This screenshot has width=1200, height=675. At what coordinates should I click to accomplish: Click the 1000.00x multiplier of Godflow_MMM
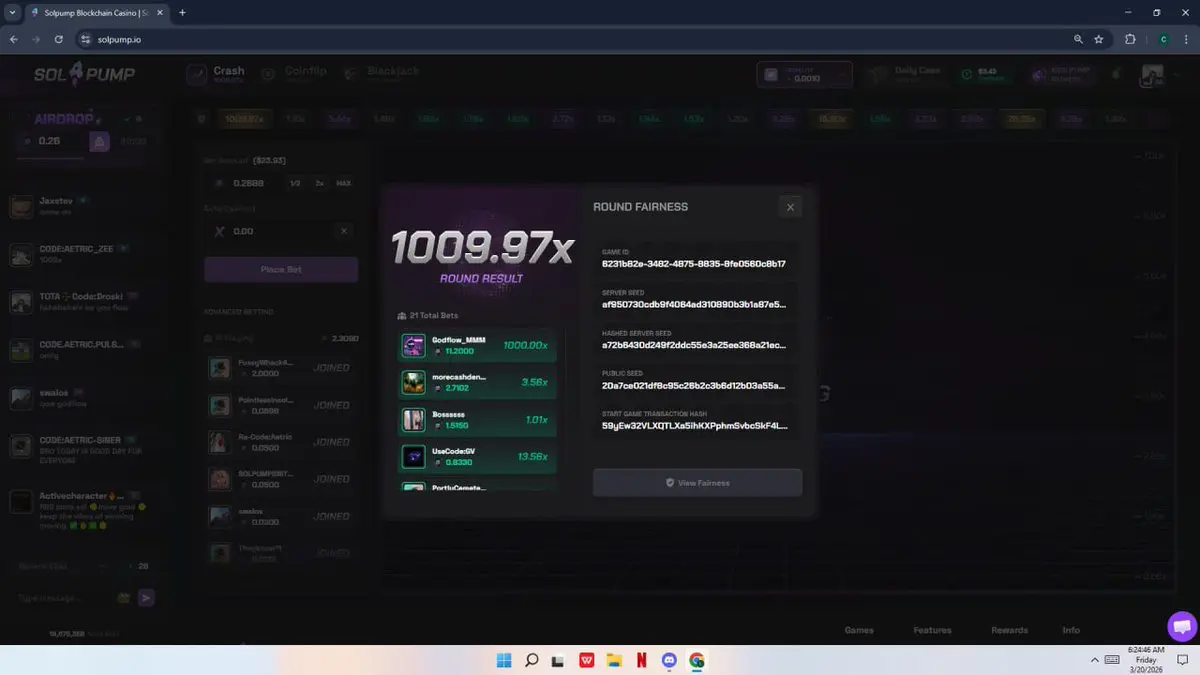point(525,345)
